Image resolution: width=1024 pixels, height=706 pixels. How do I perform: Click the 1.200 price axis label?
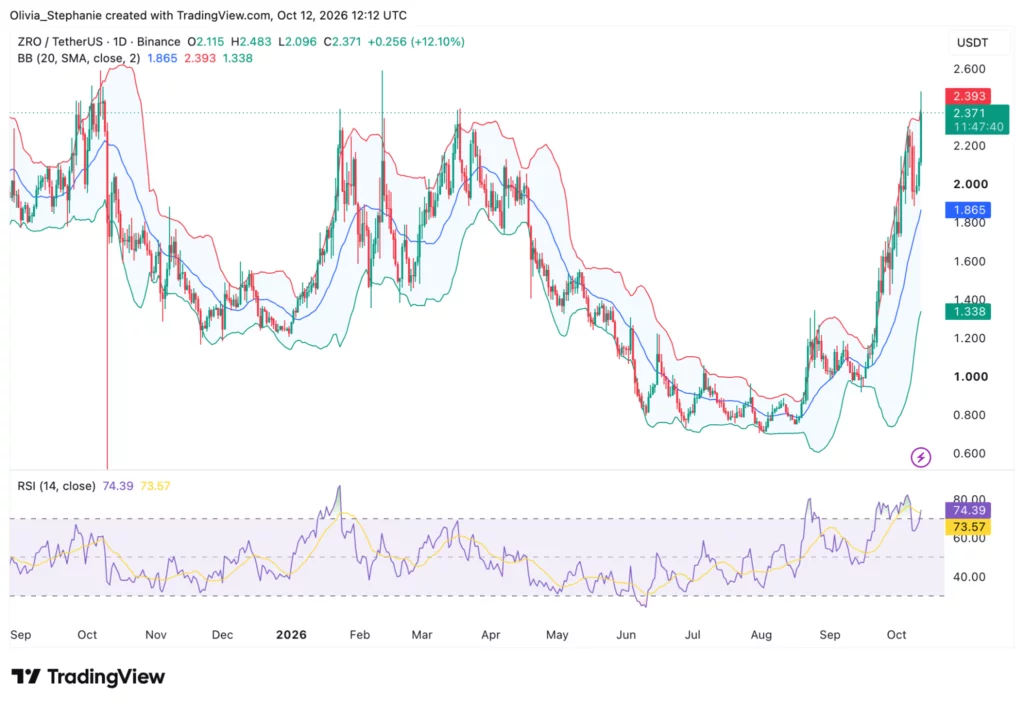pyautogui.click(x=969, y=338)
